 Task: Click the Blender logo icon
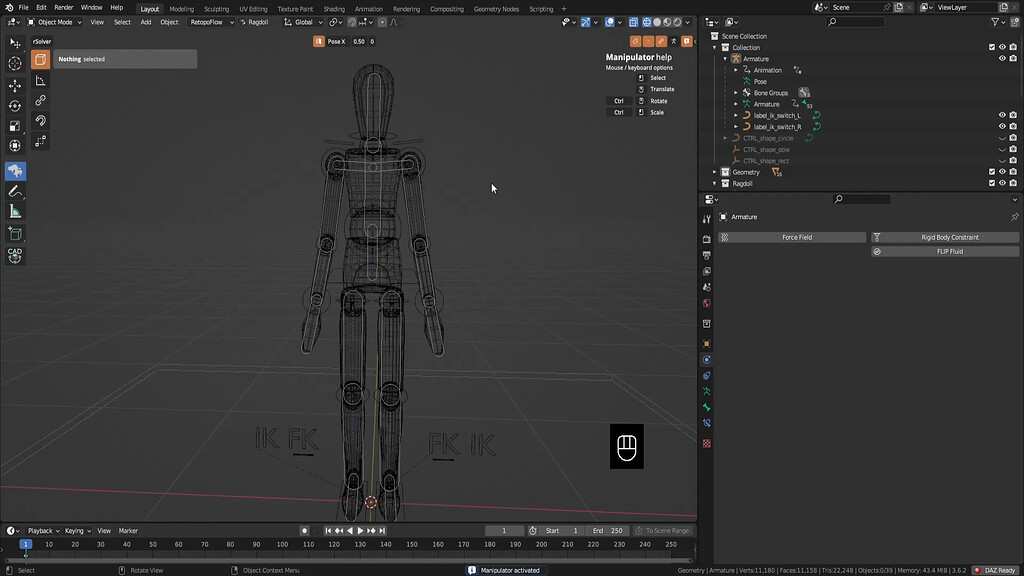8,7
